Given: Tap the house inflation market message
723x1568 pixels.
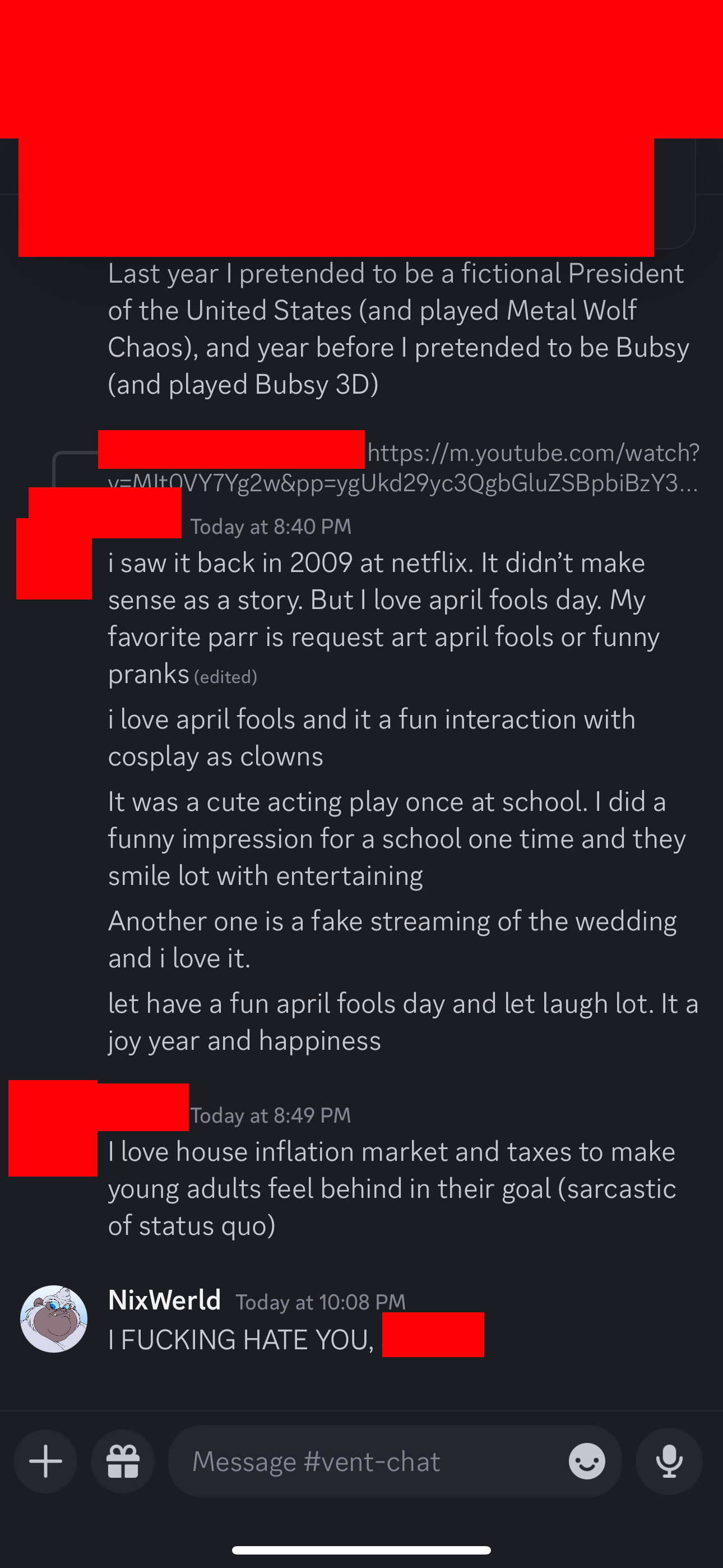Looking at the screenshot, I should pos(392,1188).
